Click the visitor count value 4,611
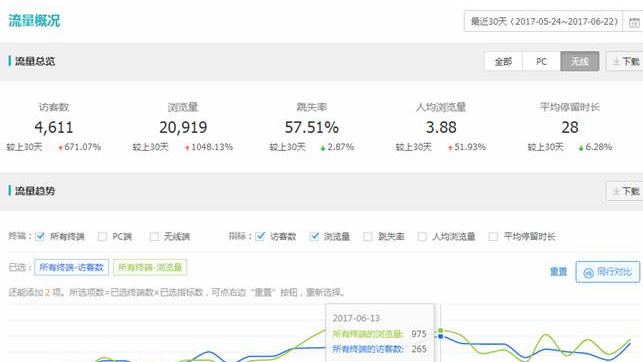Viewport: 643px width, 362px height. pyautogui.click(x=54, y=127)
